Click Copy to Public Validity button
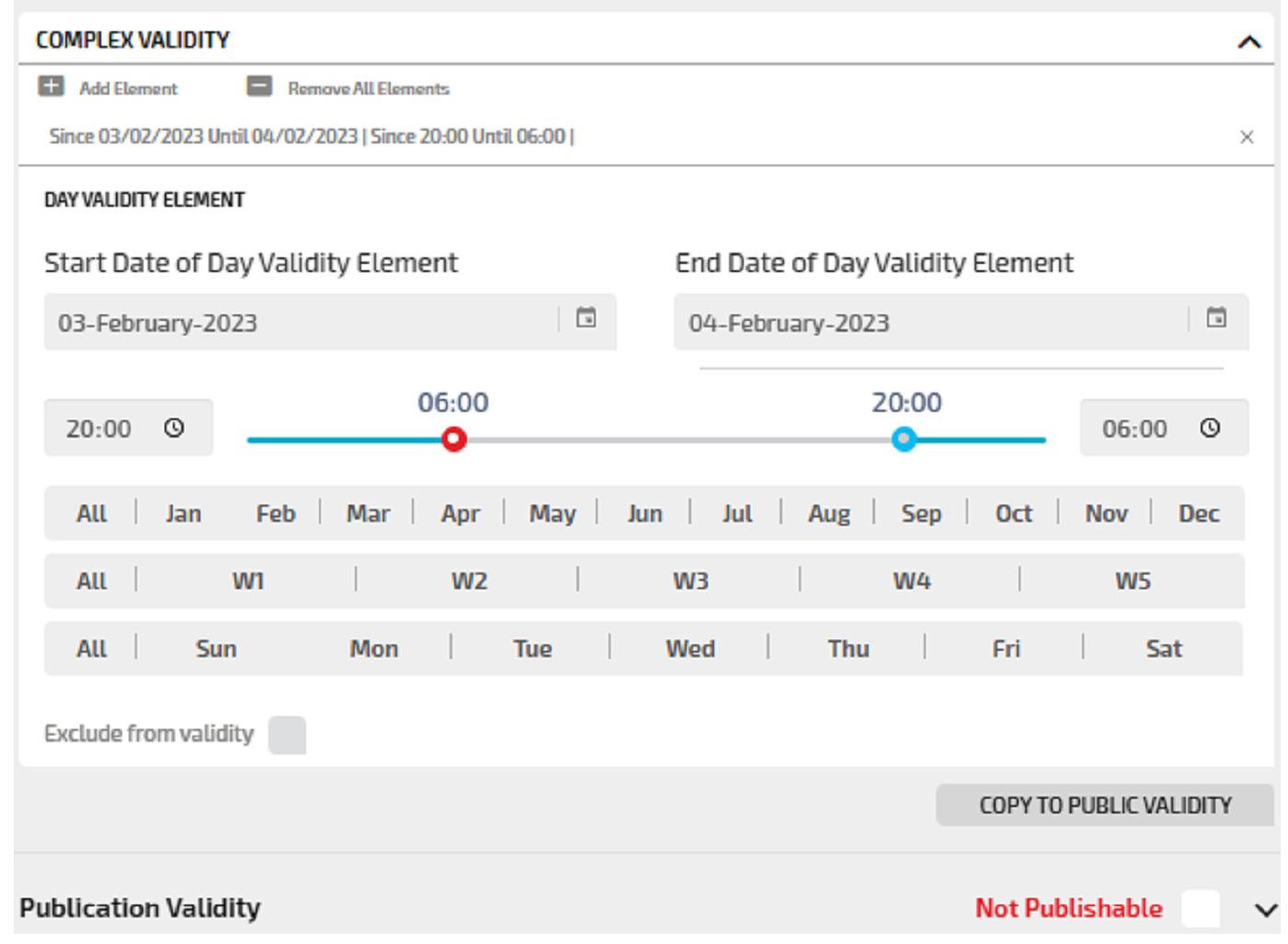The width and height of the screenshot is (1288, 944). coord(1104,805)
